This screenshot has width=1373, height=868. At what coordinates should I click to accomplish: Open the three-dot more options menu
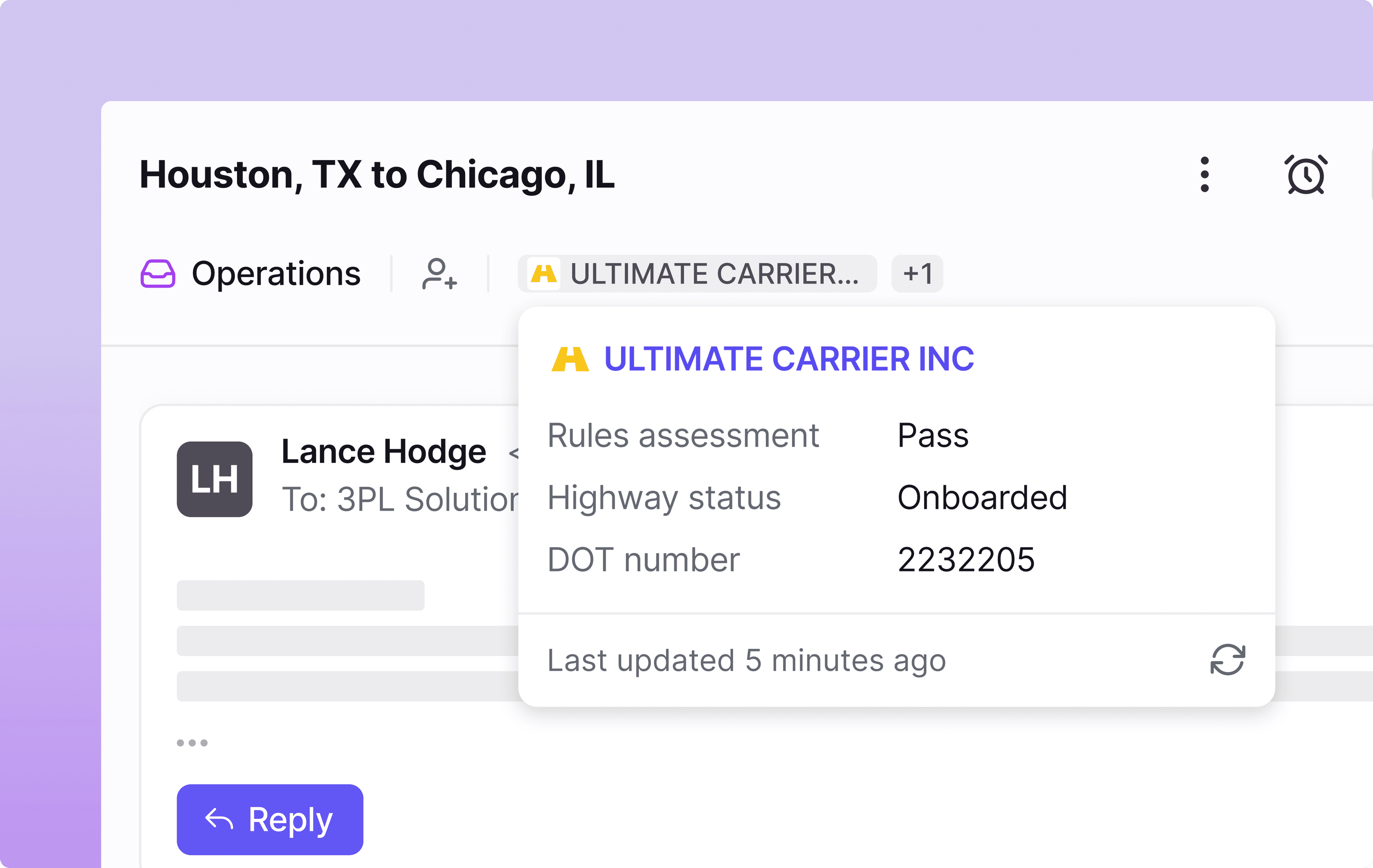point(1204,174)
